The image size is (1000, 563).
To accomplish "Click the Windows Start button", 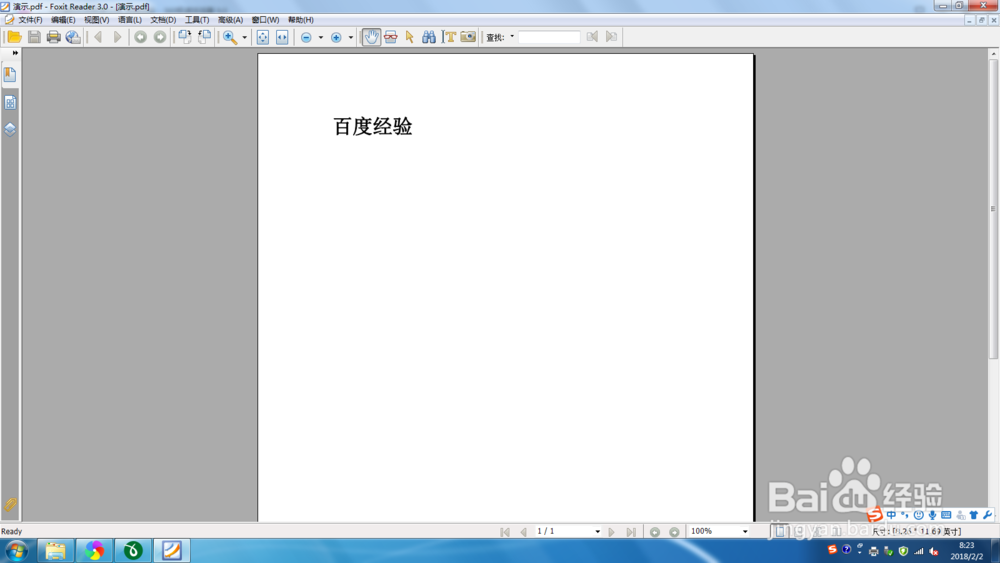I will pos(17,550).
